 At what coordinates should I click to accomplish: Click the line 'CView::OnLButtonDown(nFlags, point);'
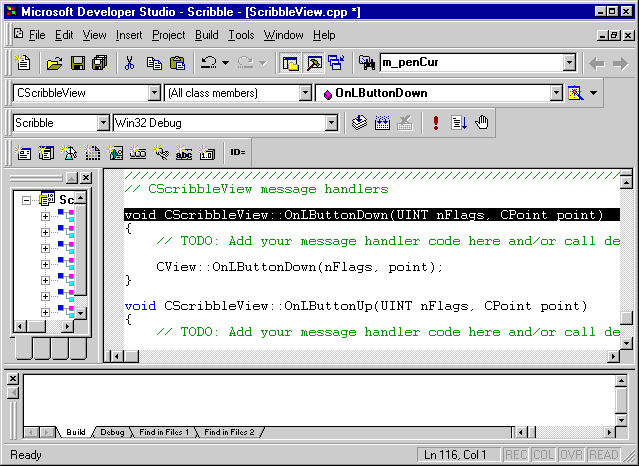(x=299, y=267)
